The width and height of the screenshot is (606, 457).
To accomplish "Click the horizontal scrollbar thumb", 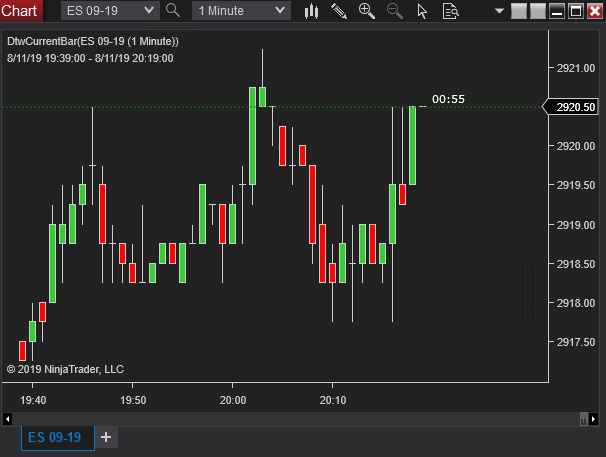I will click(x=584, y=419).
